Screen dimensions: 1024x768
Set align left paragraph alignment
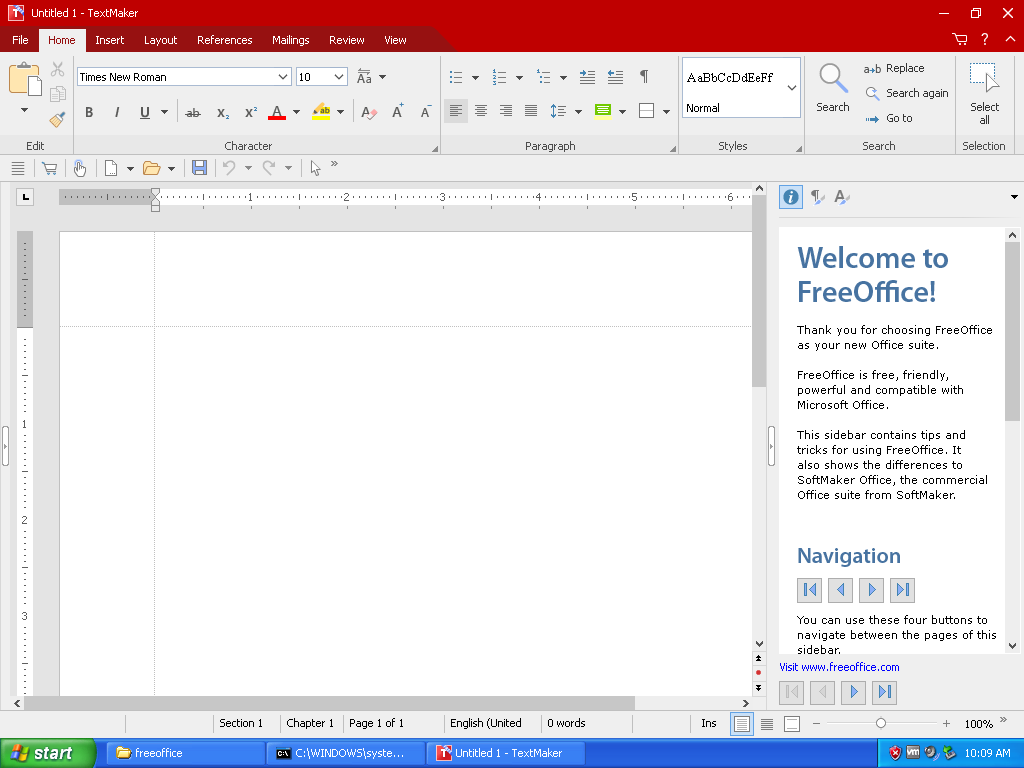(456, 111)
